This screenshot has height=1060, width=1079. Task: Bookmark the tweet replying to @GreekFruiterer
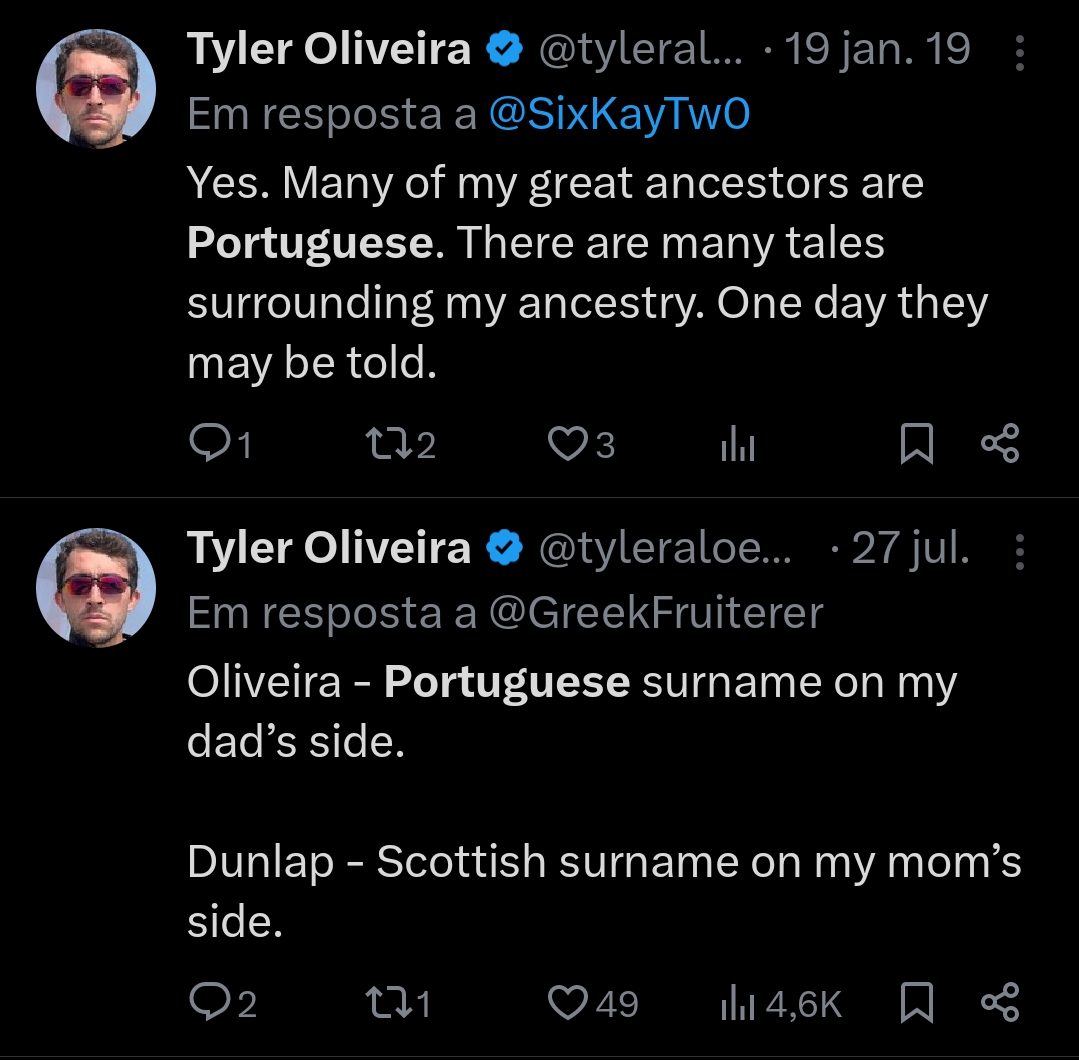(x=916, y=1003)
